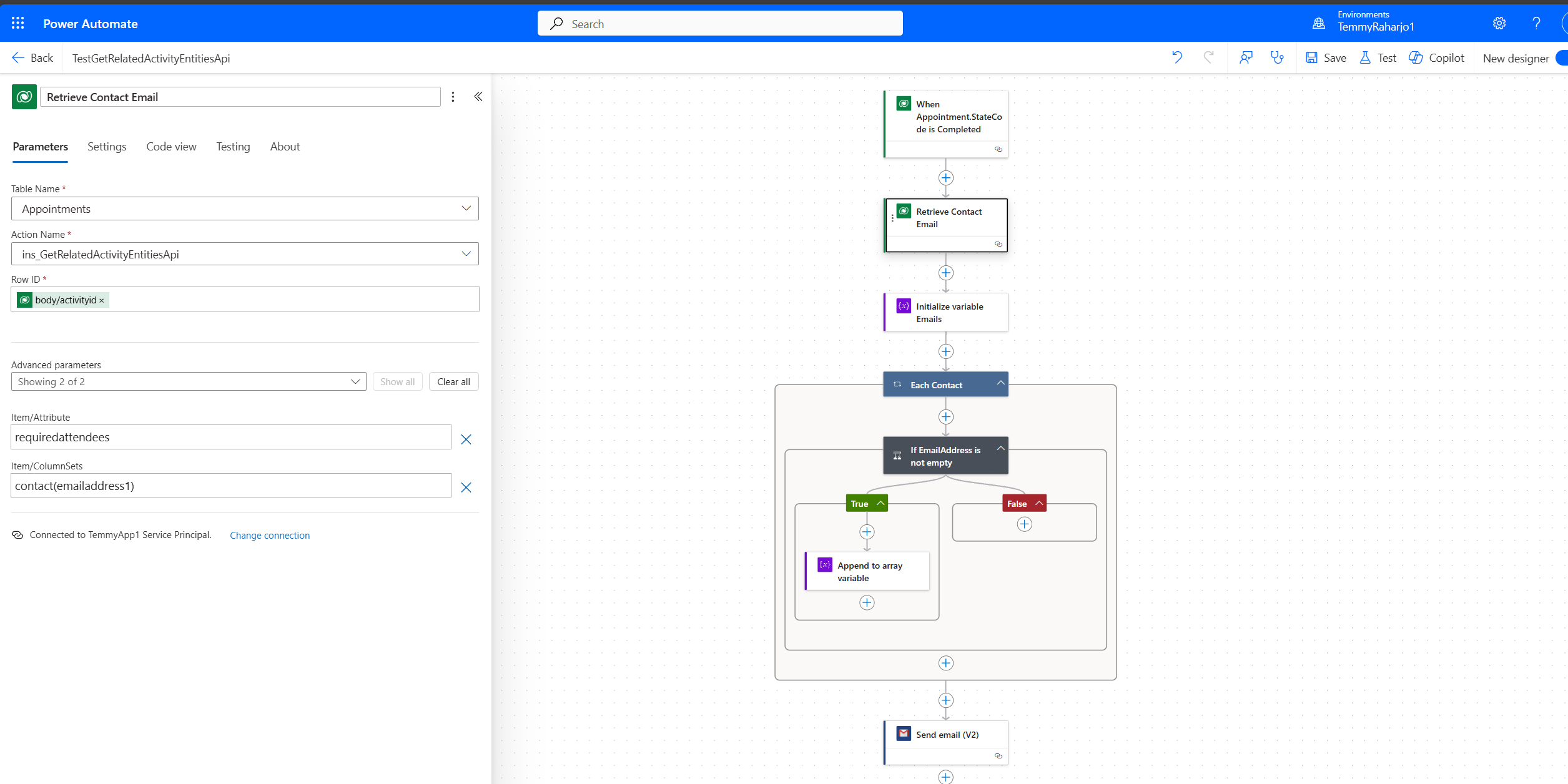Click connection link icon on trigger card
Screen dimensions: 1568x784
click(998, 149)
